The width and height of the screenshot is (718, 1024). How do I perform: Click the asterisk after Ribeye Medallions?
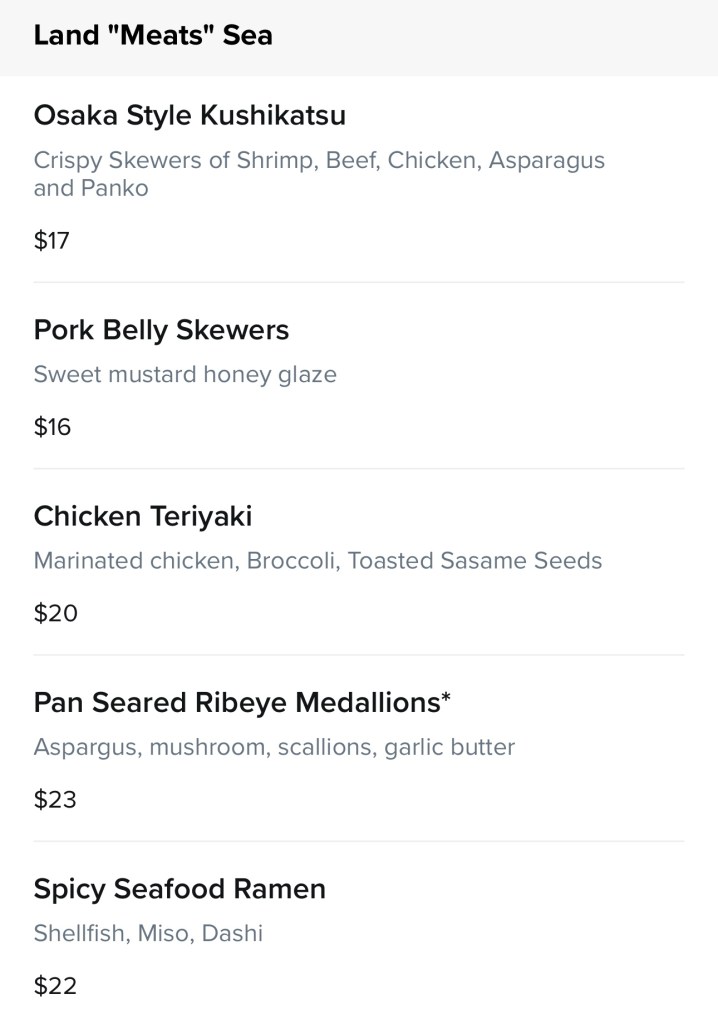pos(445,697)
